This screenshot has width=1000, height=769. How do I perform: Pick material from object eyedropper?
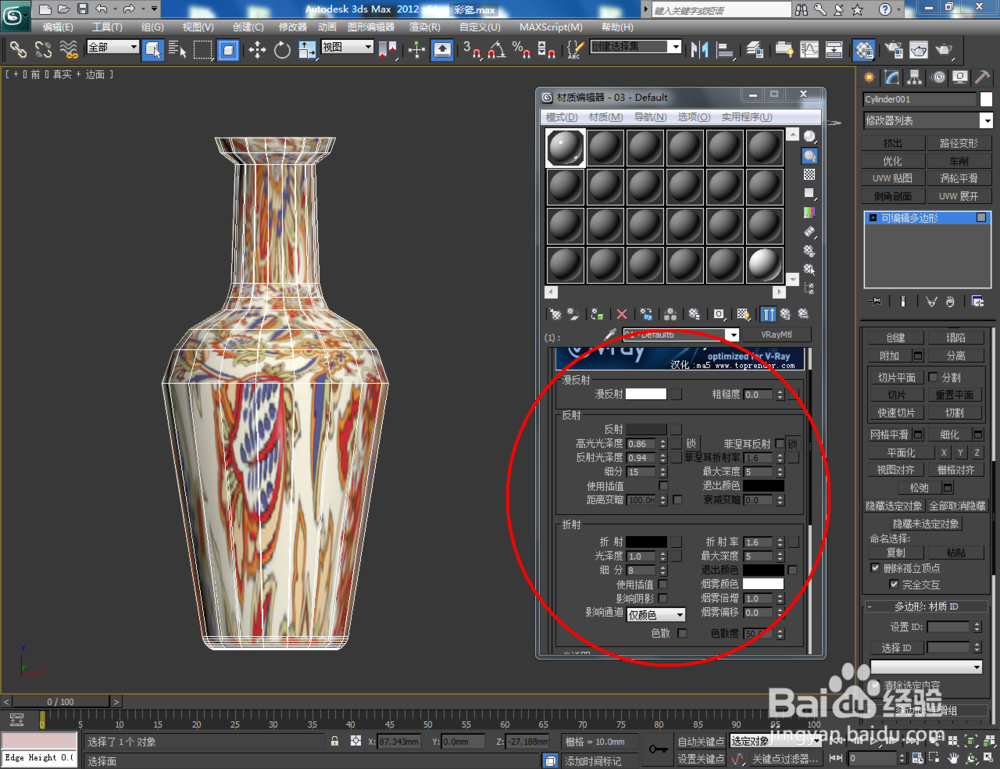point(610,335)
